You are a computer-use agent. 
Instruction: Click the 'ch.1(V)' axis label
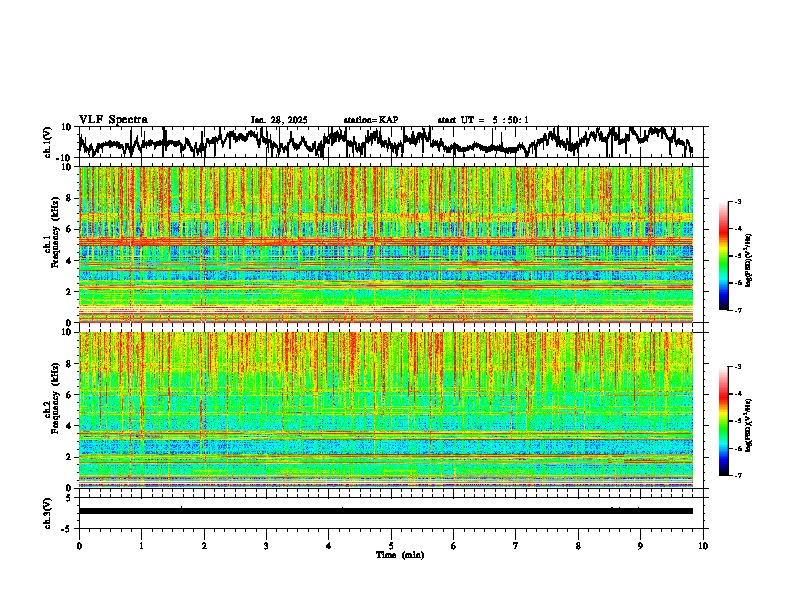pyautogui.click(x=48, y=142)
